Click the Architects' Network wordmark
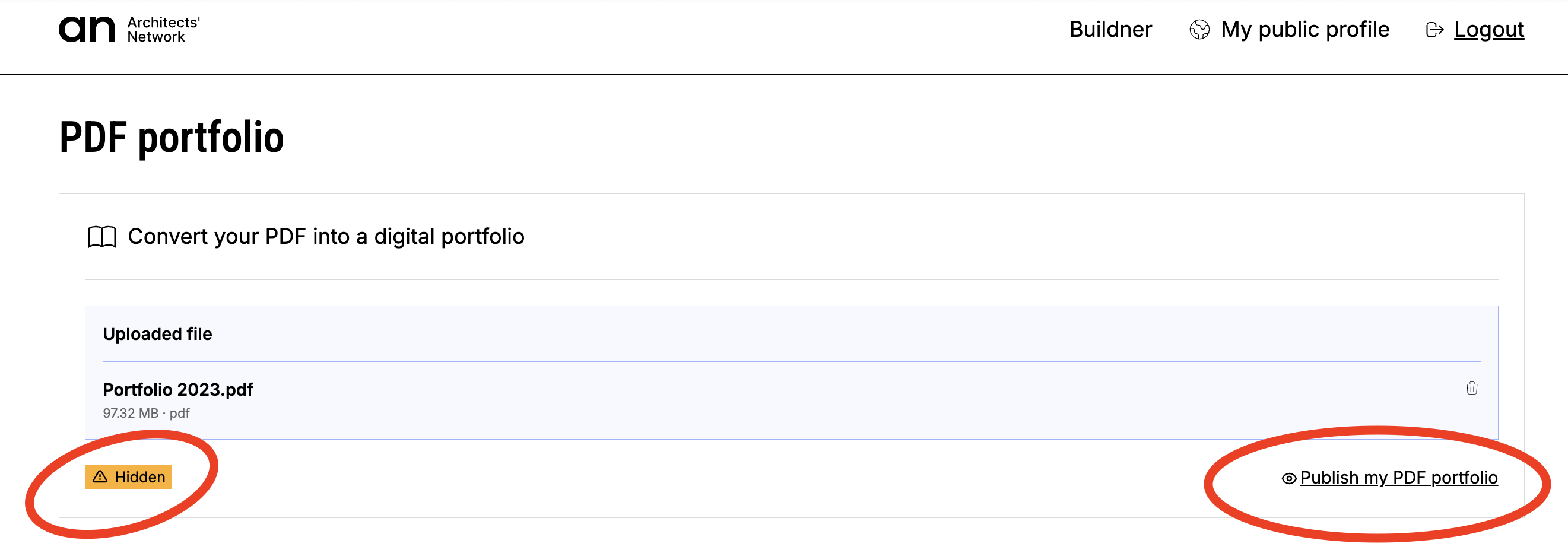Screen dimensions: 1568x553 (x=163, y=29)
